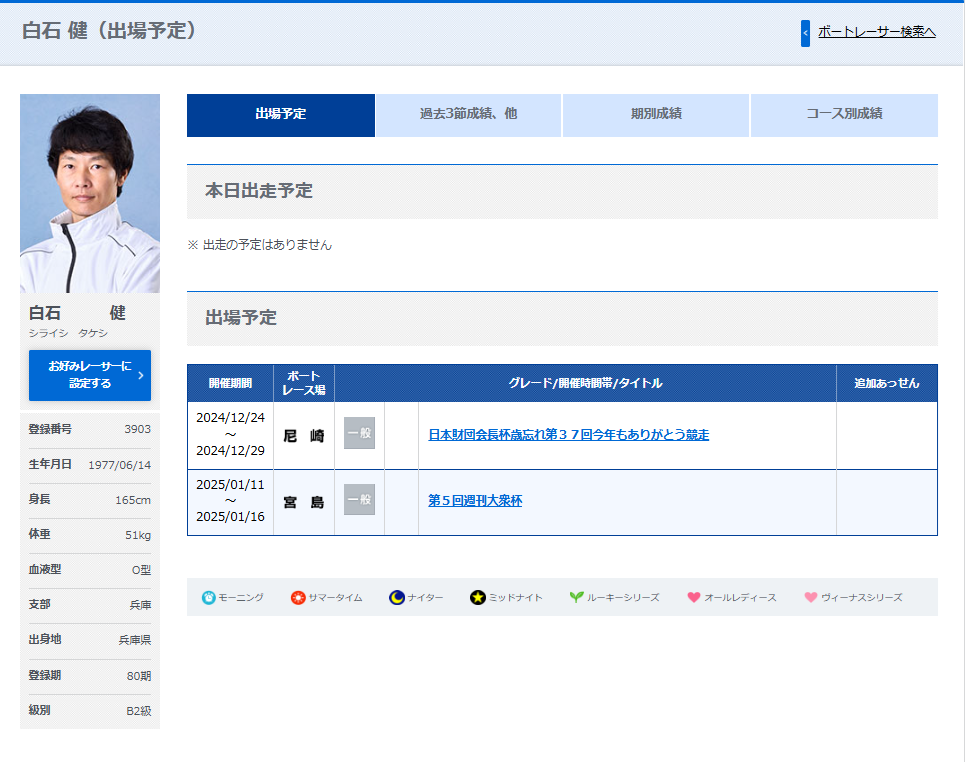The image size is (965, 762).
Task: Click the Venus Series heart icon
Action: (x=811, y=597)
